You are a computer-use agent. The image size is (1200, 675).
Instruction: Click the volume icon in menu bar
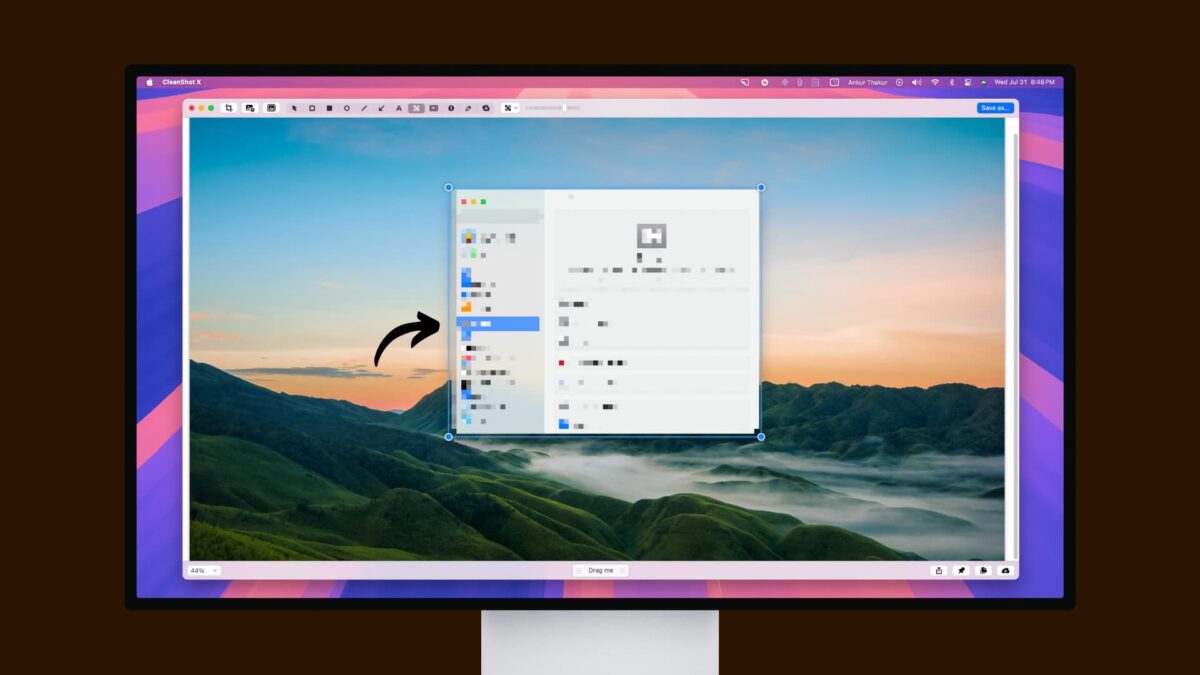[916, 82]
